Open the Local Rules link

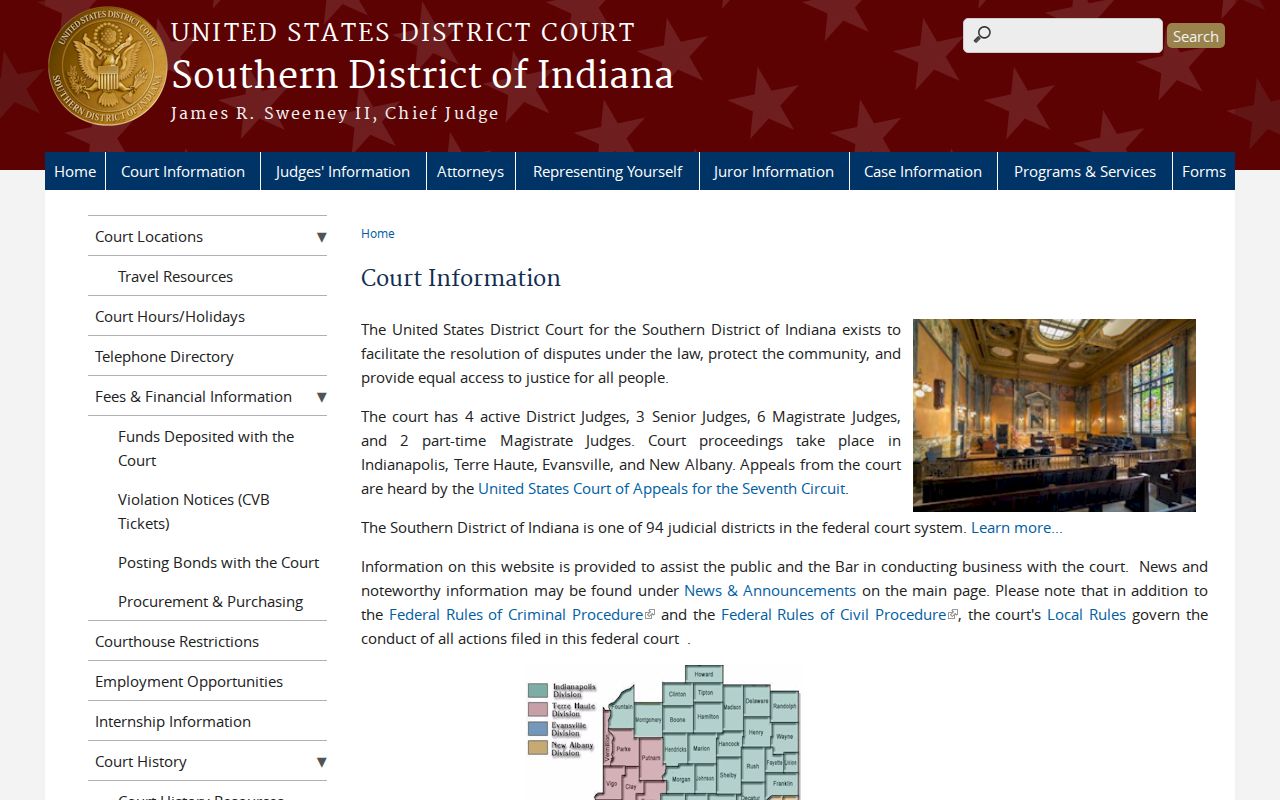[x=1086, y=614]
